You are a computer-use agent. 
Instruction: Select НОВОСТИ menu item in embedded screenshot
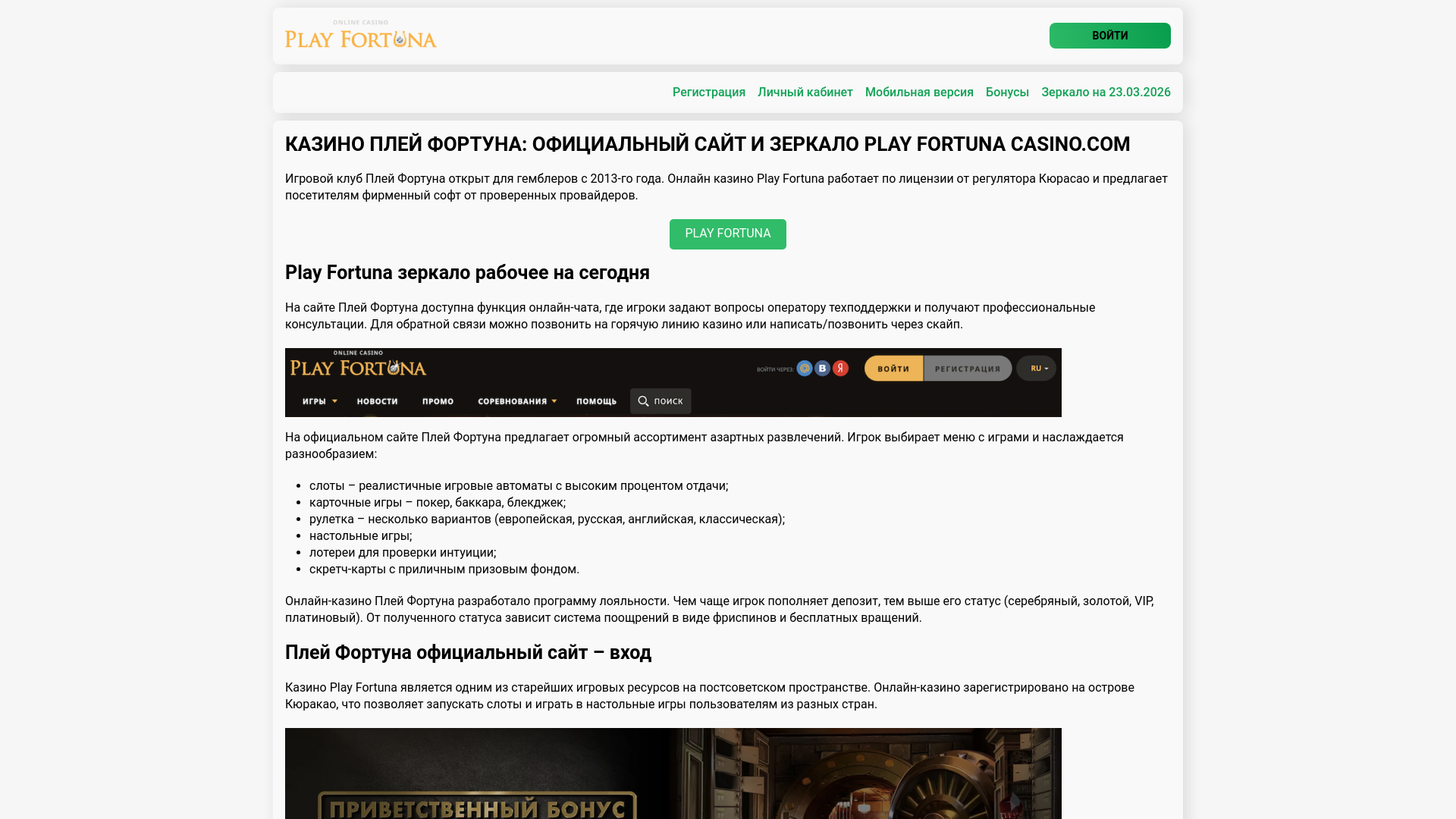click(x=377, y=401)
